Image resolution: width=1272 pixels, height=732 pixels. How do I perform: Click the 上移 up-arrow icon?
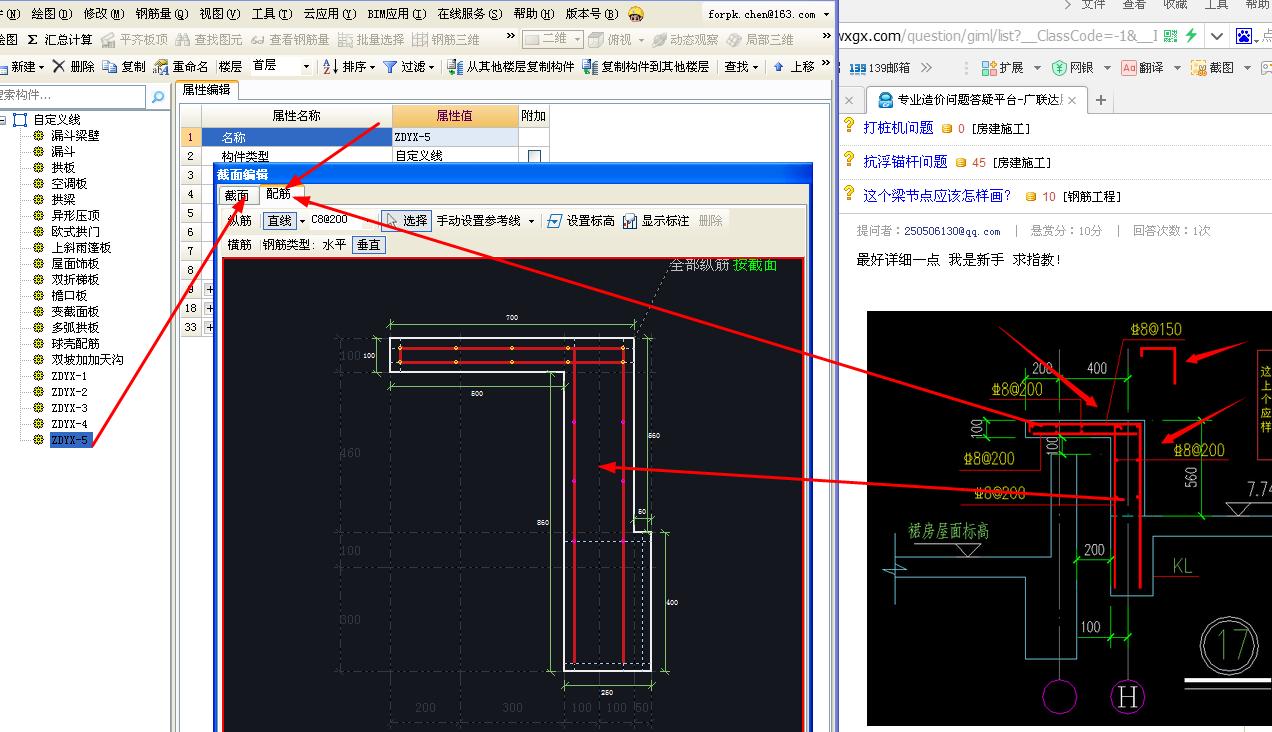(779, 67)
